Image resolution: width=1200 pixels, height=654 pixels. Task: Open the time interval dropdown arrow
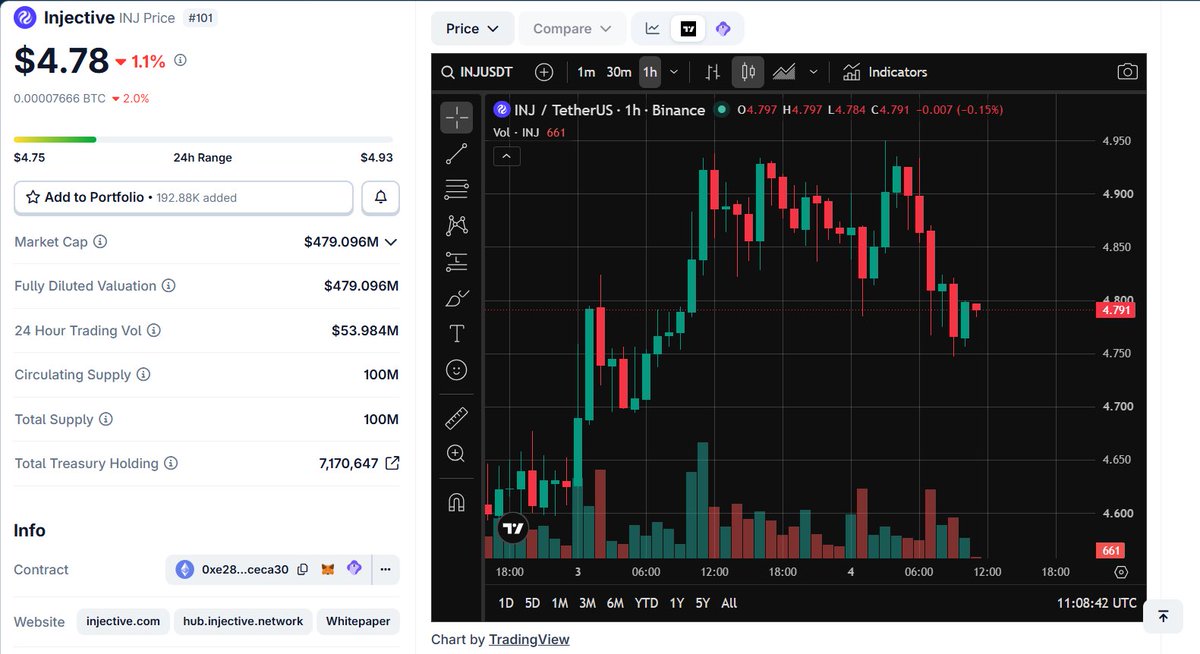point(674,72)
